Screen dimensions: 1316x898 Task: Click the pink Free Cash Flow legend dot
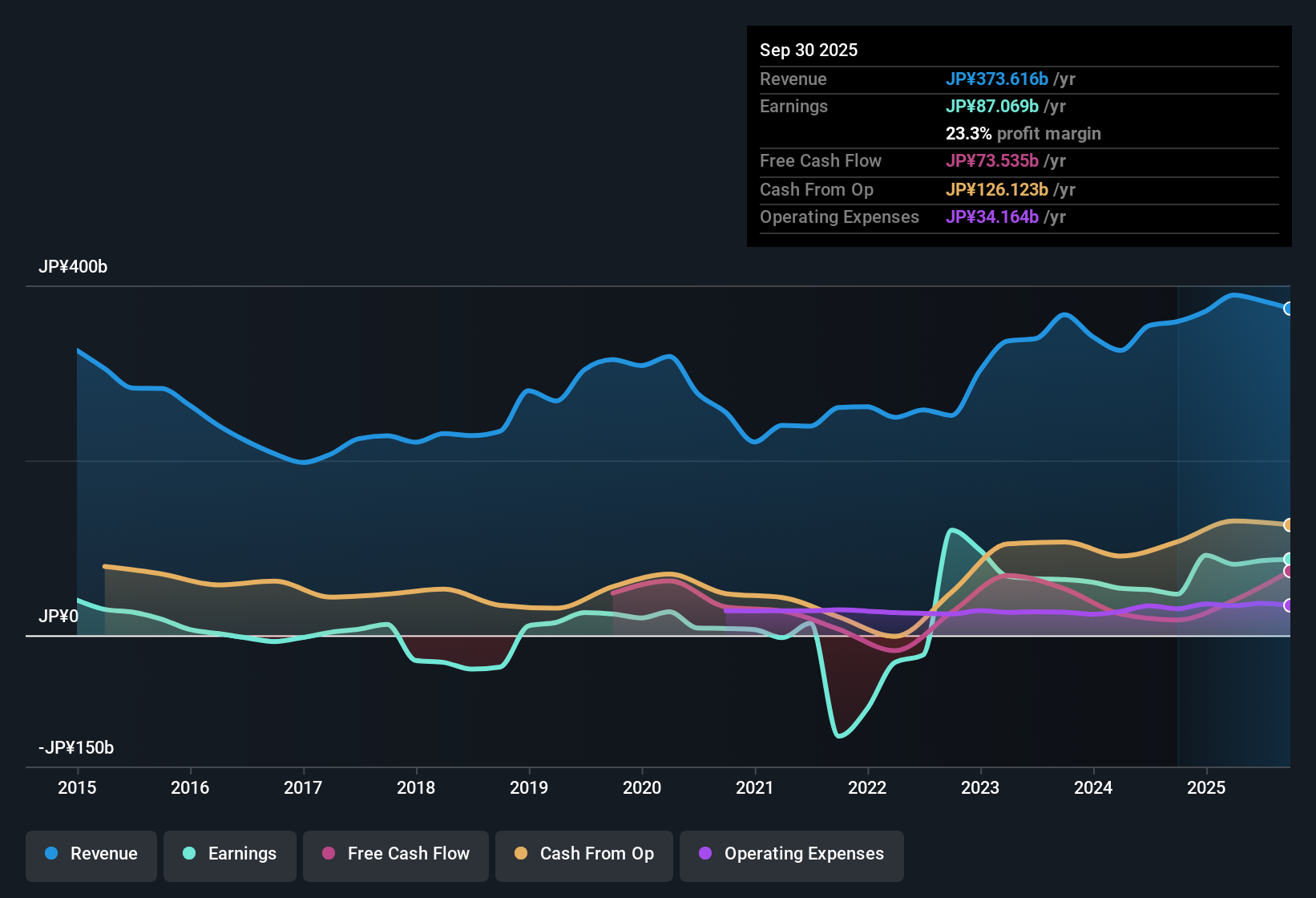point(327,854)
